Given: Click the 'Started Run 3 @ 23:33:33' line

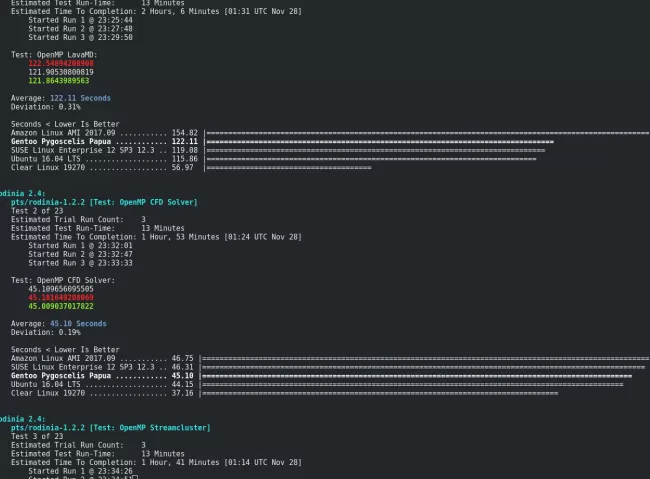Looking at the screenshot, I should pos(80,263).
